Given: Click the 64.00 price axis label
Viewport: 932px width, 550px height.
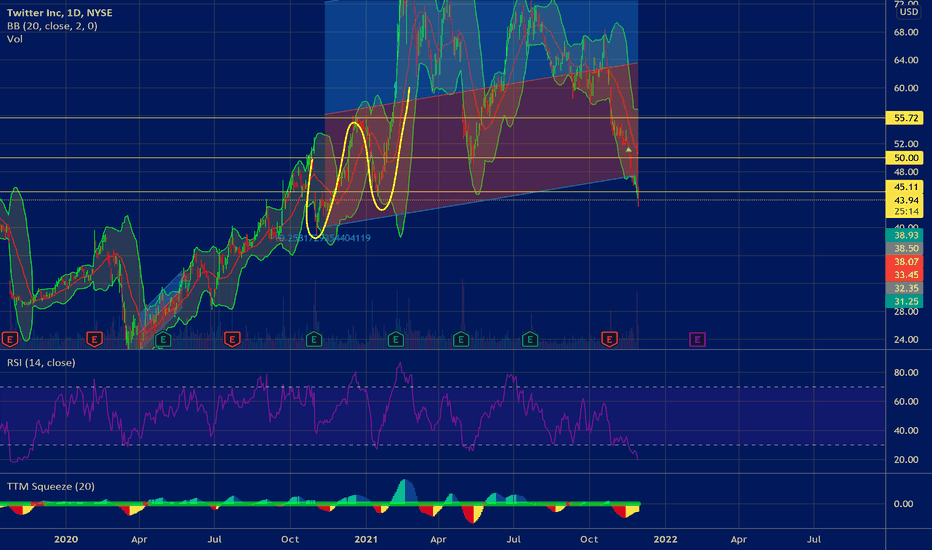Looking at the screenshot, I should coord(906,60).
